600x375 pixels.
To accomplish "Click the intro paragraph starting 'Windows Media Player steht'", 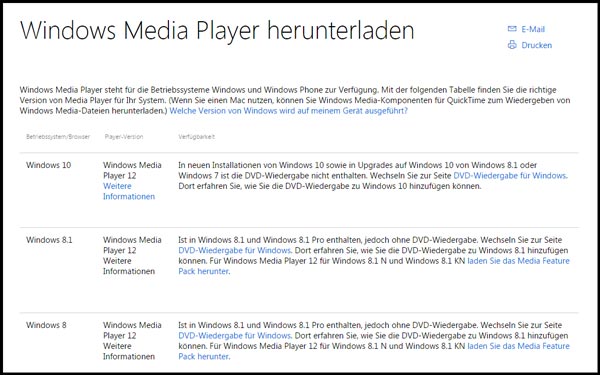I will (x=295, y=100).
